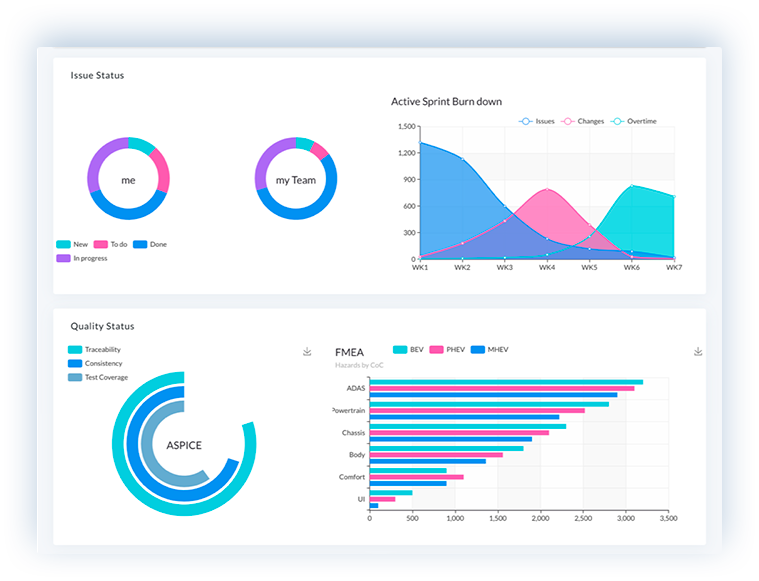The image size is (759, 581).
Task: Click the Done legend swatch
Action: [x=140, y=244]
